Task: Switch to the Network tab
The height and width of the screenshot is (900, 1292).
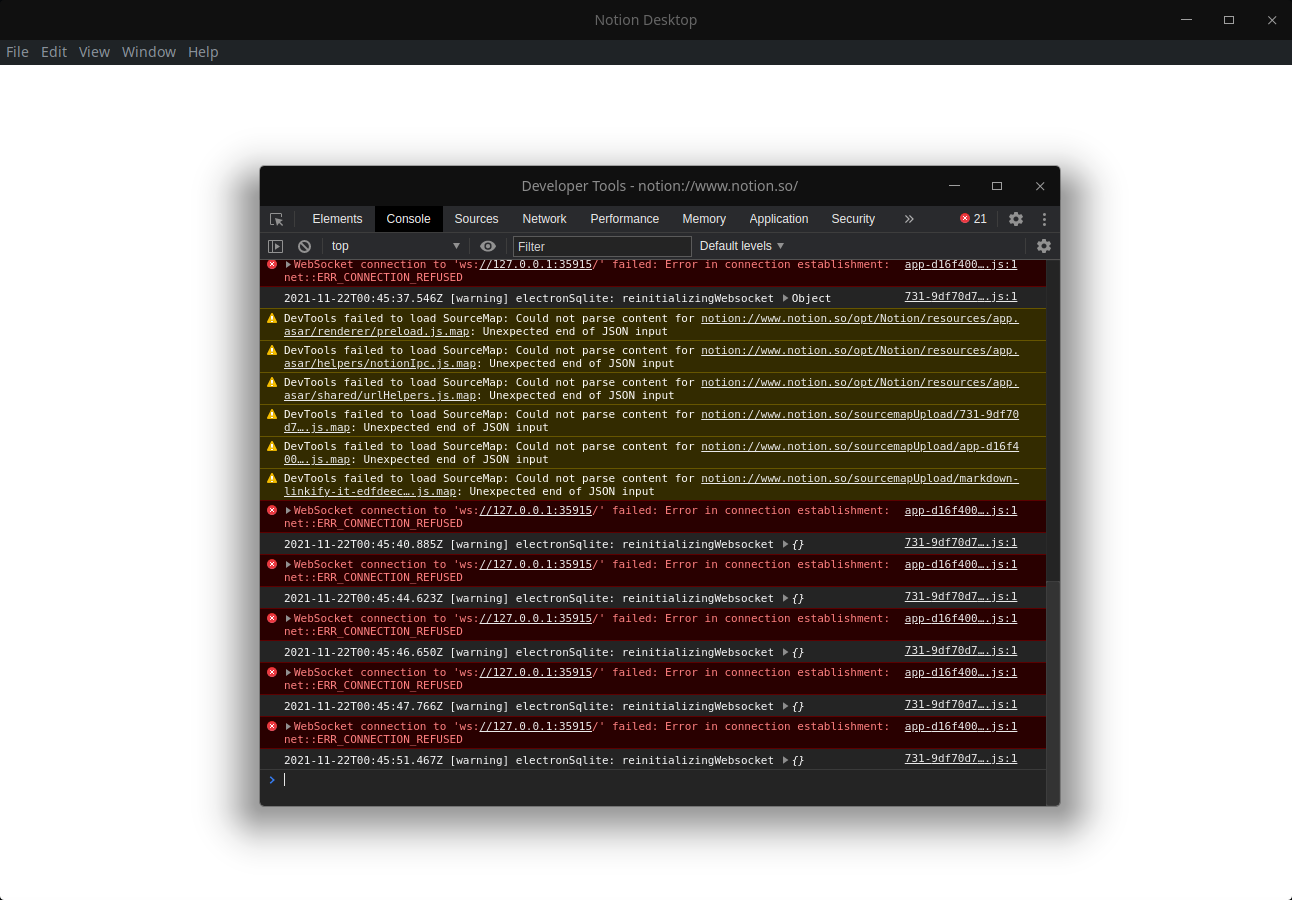Action: [x=544, y=218]
